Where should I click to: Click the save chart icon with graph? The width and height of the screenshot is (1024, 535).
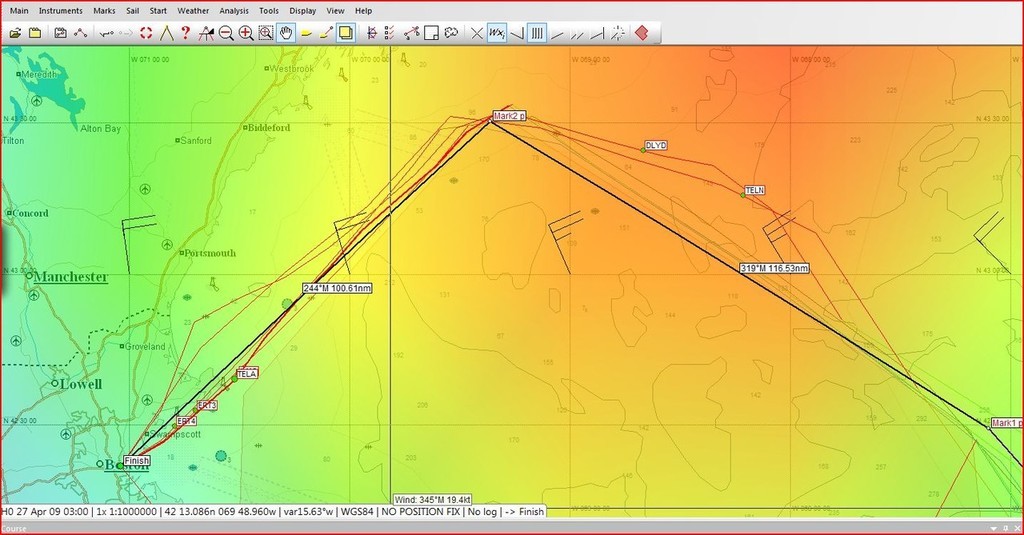pos(61,33)
